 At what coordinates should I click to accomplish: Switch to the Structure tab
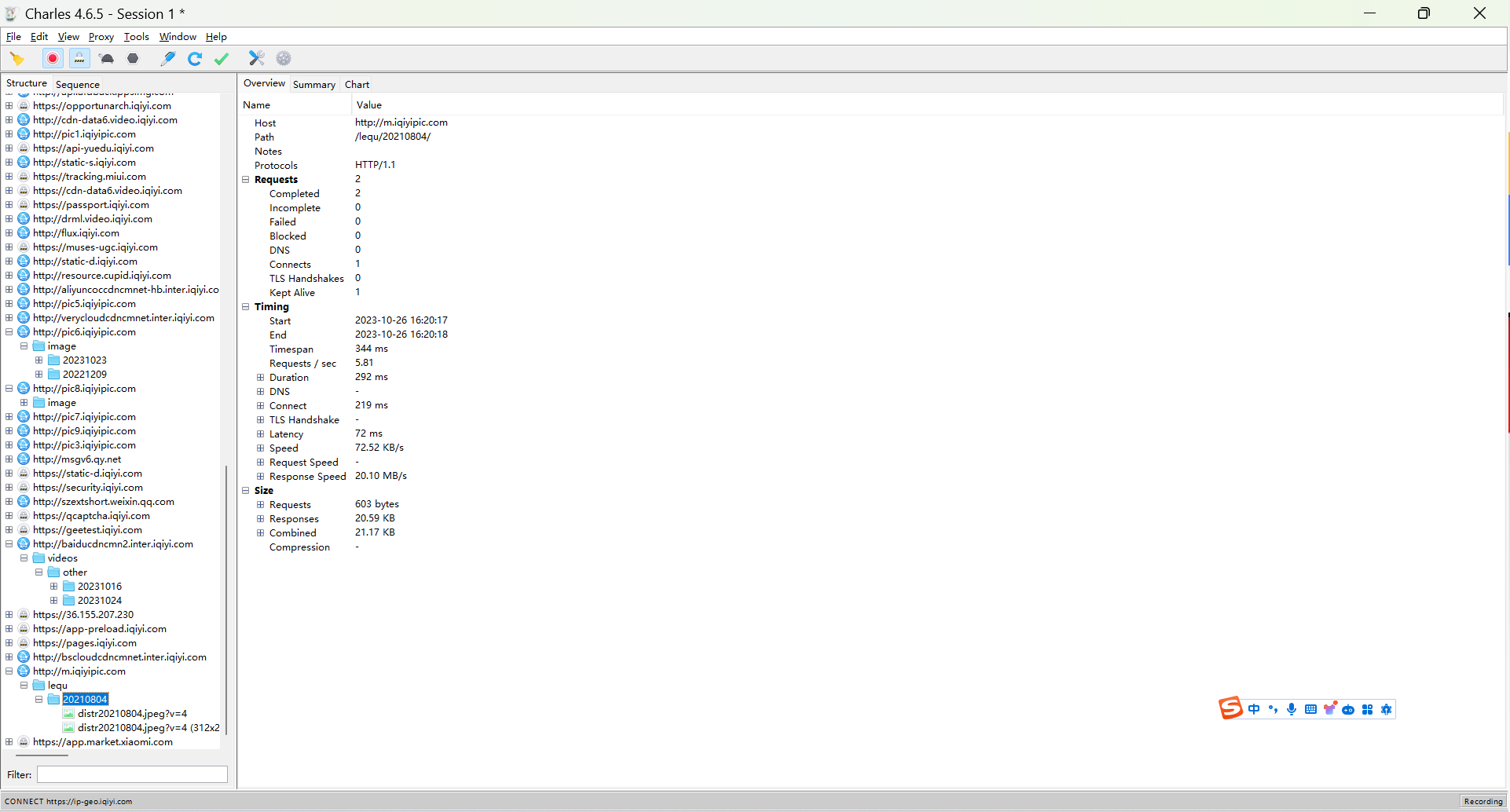(27, 83)
